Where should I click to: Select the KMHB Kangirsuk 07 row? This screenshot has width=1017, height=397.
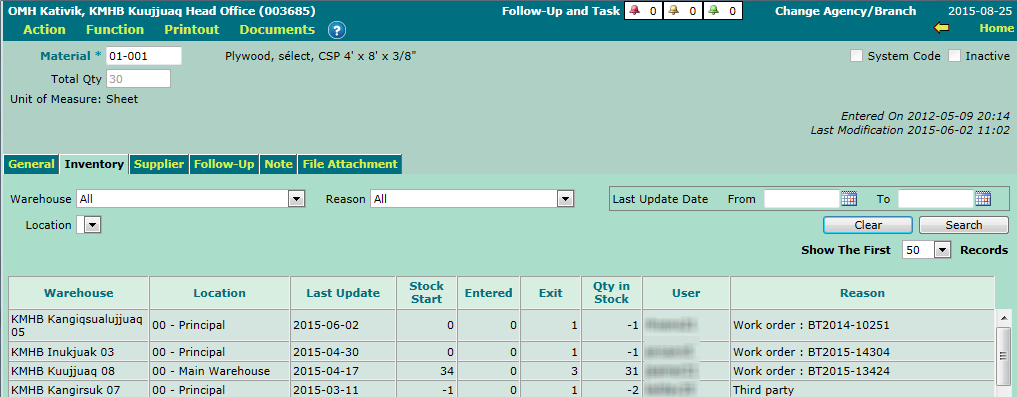click(x=501, y=390)
